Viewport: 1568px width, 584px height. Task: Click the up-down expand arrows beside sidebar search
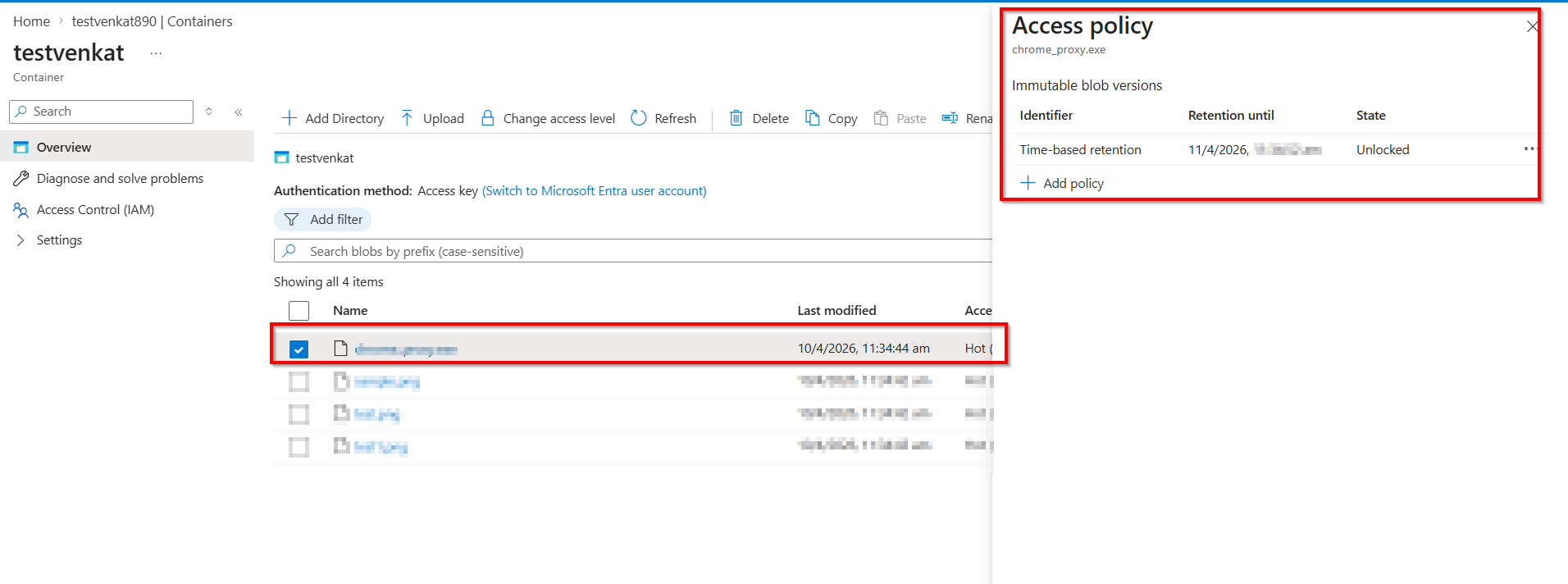click(209, 112)
